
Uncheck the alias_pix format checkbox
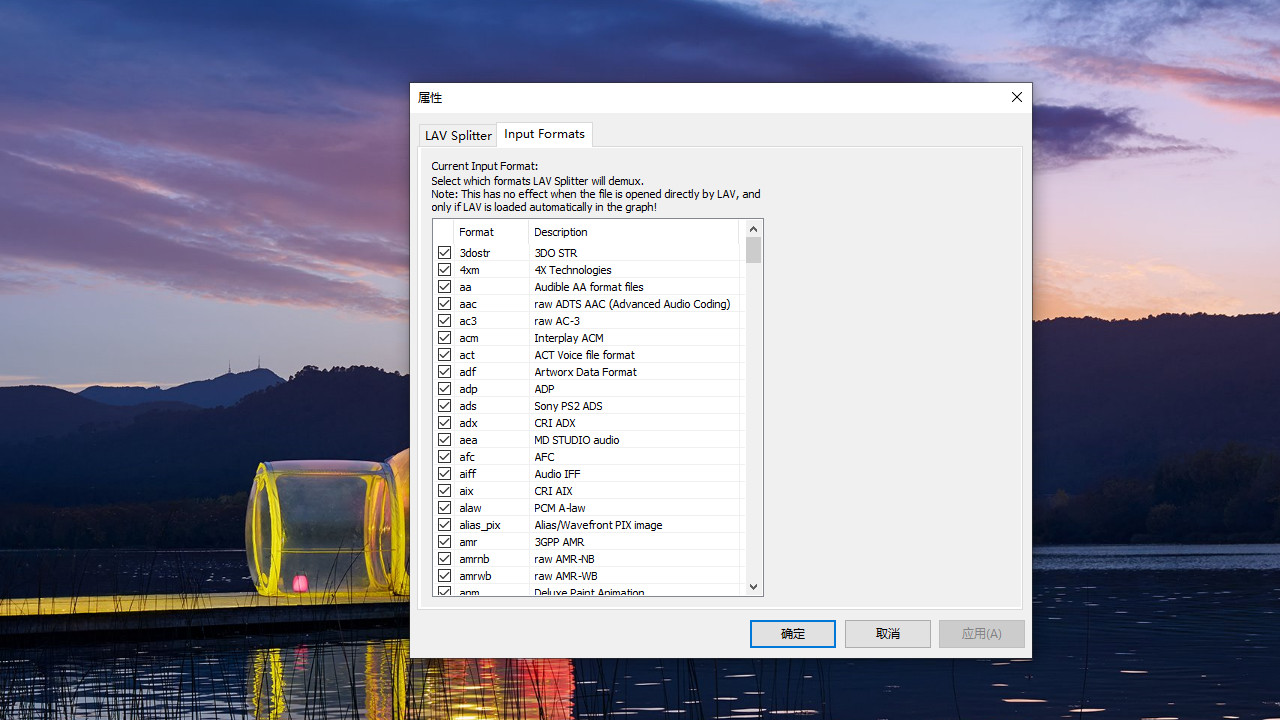pyautogui.click(x=444, y=525)
